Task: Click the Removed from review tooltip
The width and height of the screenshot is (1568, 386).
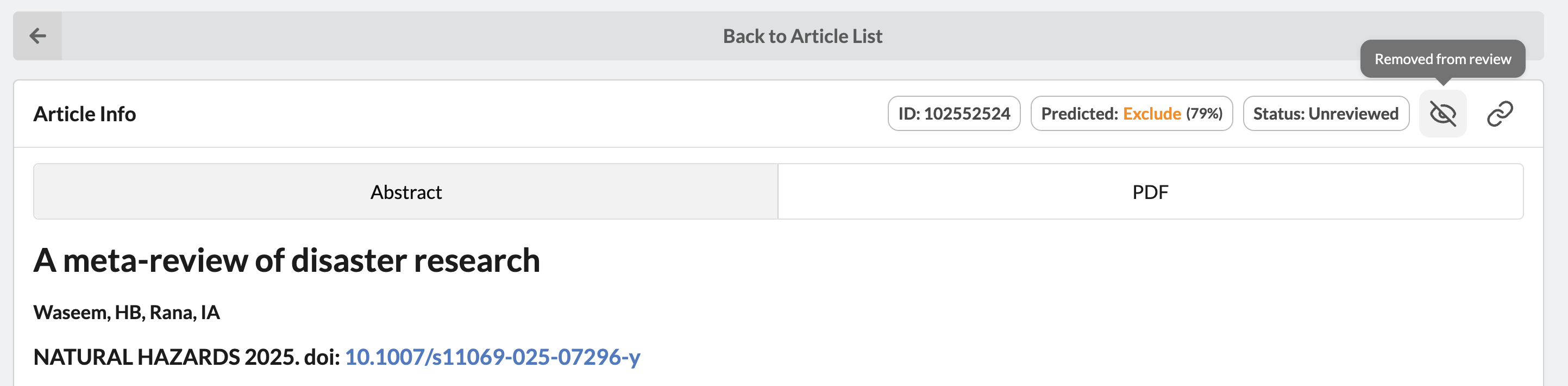Action: pyautogui.click(x=1442, y=59)
